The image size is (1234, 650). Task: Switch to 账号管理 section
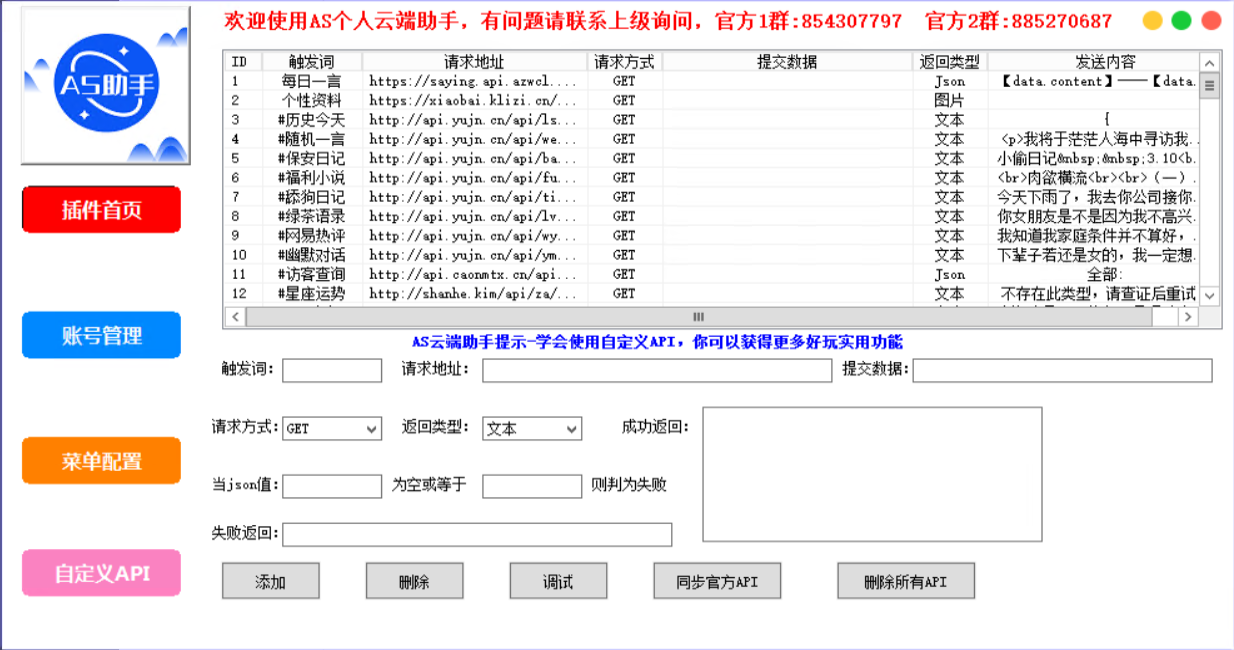[102, 335]
